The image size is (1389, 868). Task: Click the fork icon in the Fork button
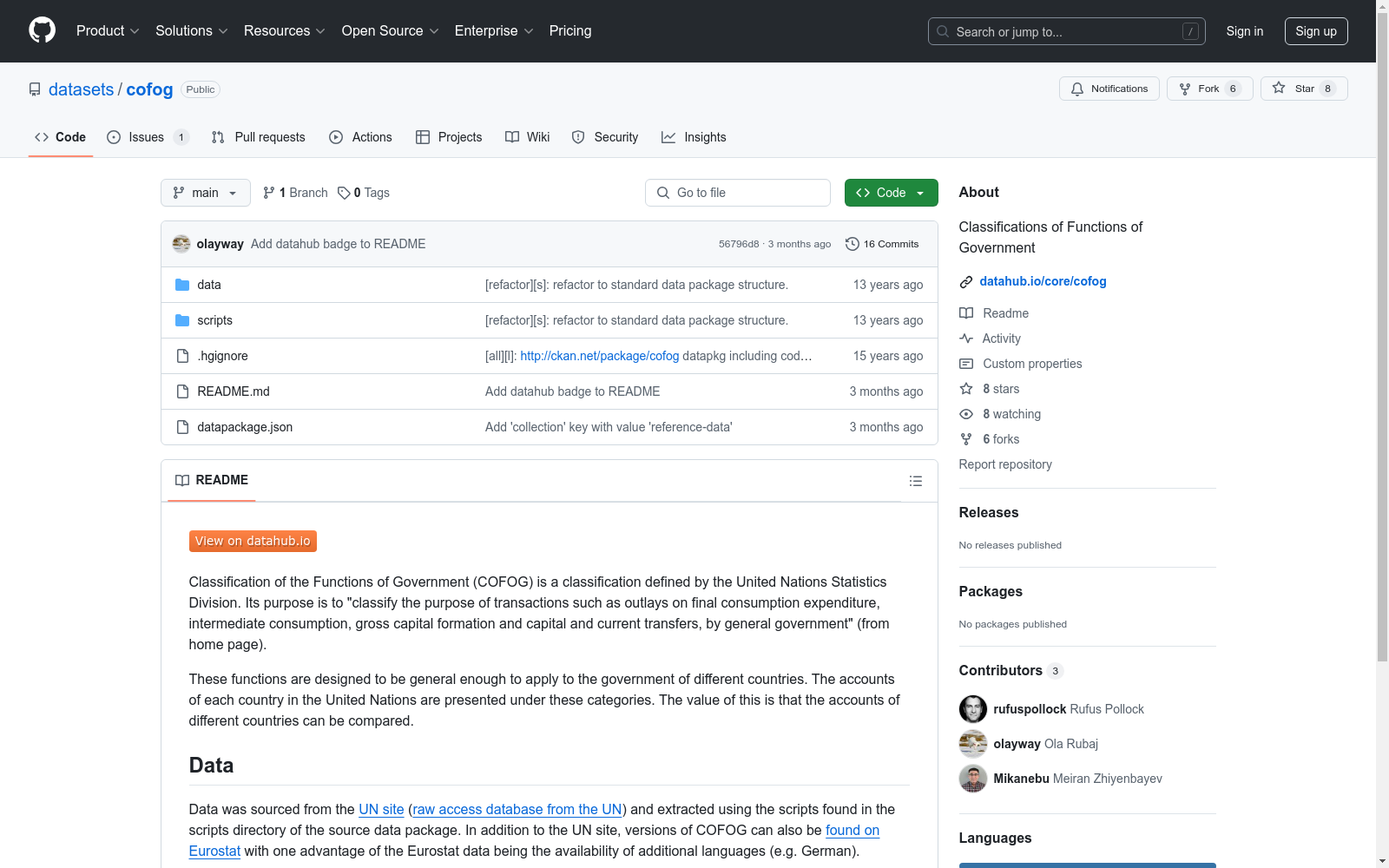point(1185,89)
